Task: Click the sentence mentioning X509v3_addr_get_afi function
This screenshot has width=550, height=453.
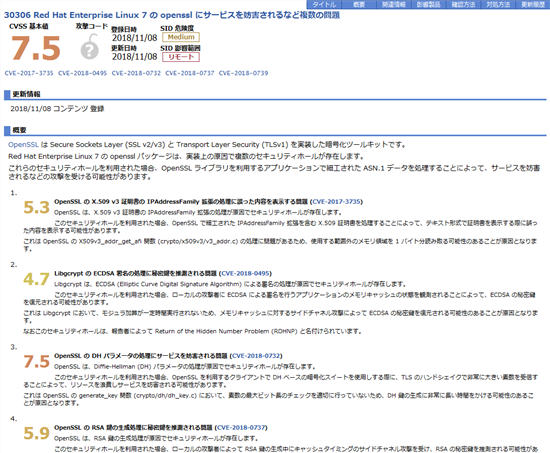Action: (280, 245)
